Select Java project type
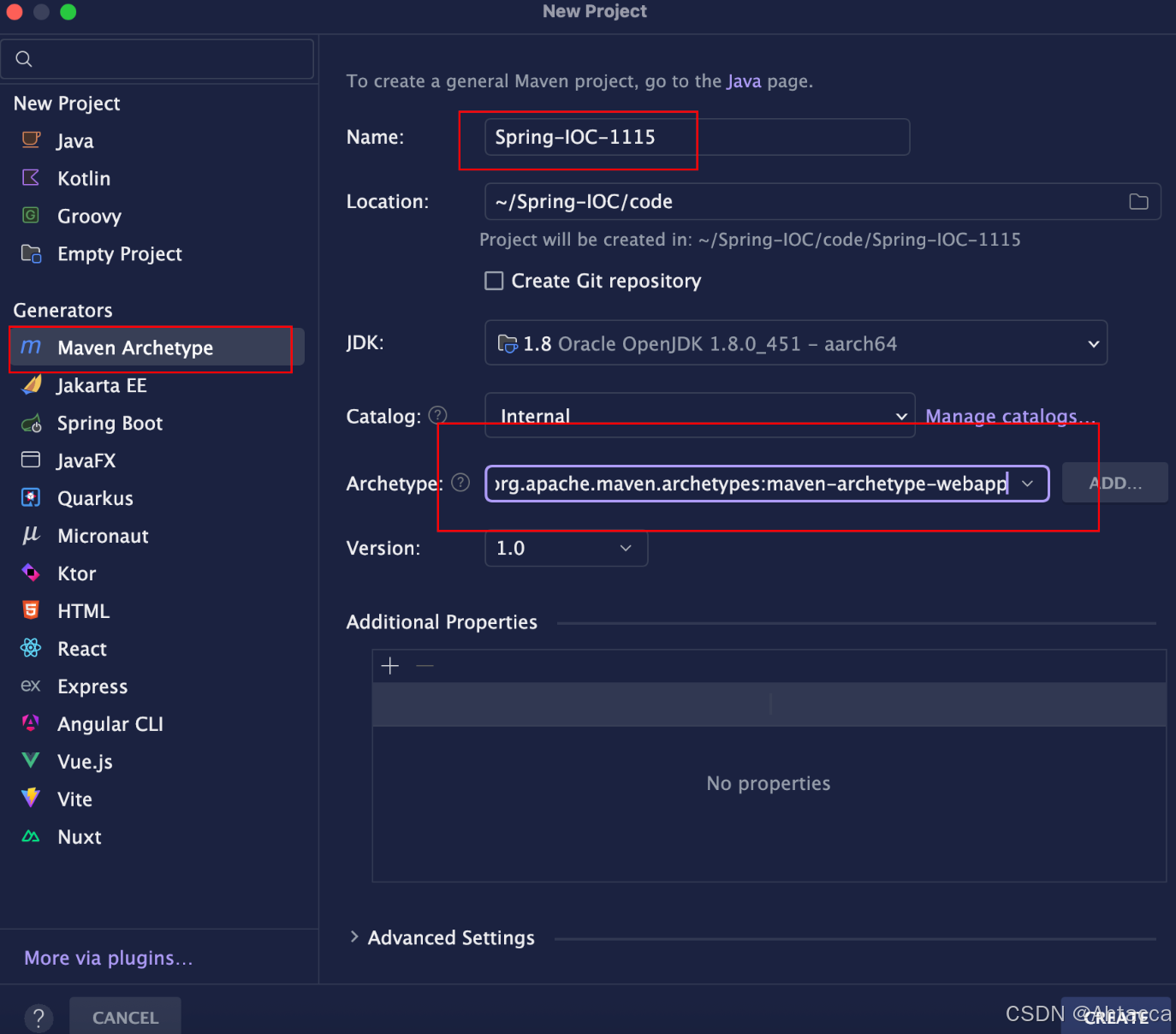Image resolution: width=1176 pixels, height=1034 pixels. [x=75, y=140]
